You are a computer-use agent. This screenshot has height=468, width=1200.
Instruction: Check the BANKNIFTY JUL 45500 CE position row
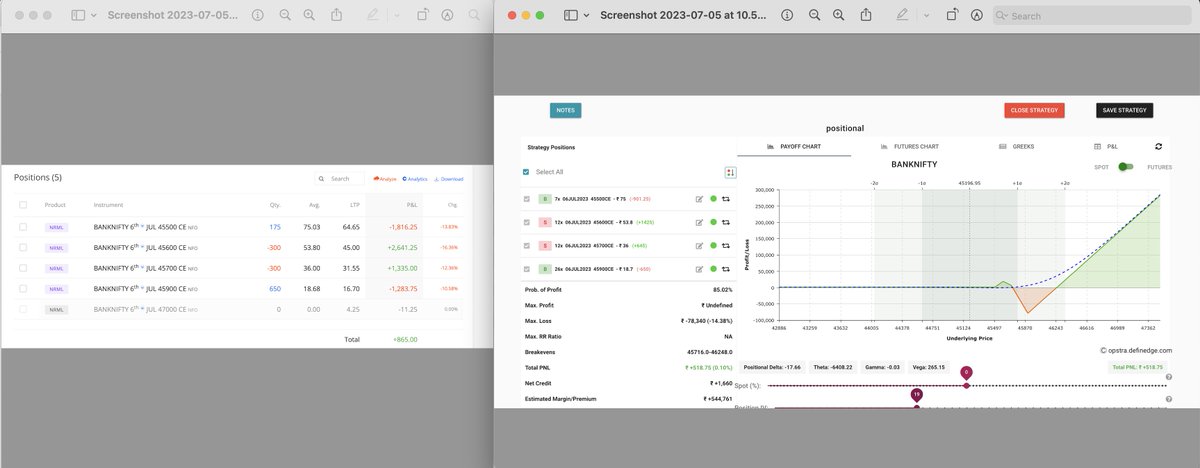[23, 227]
